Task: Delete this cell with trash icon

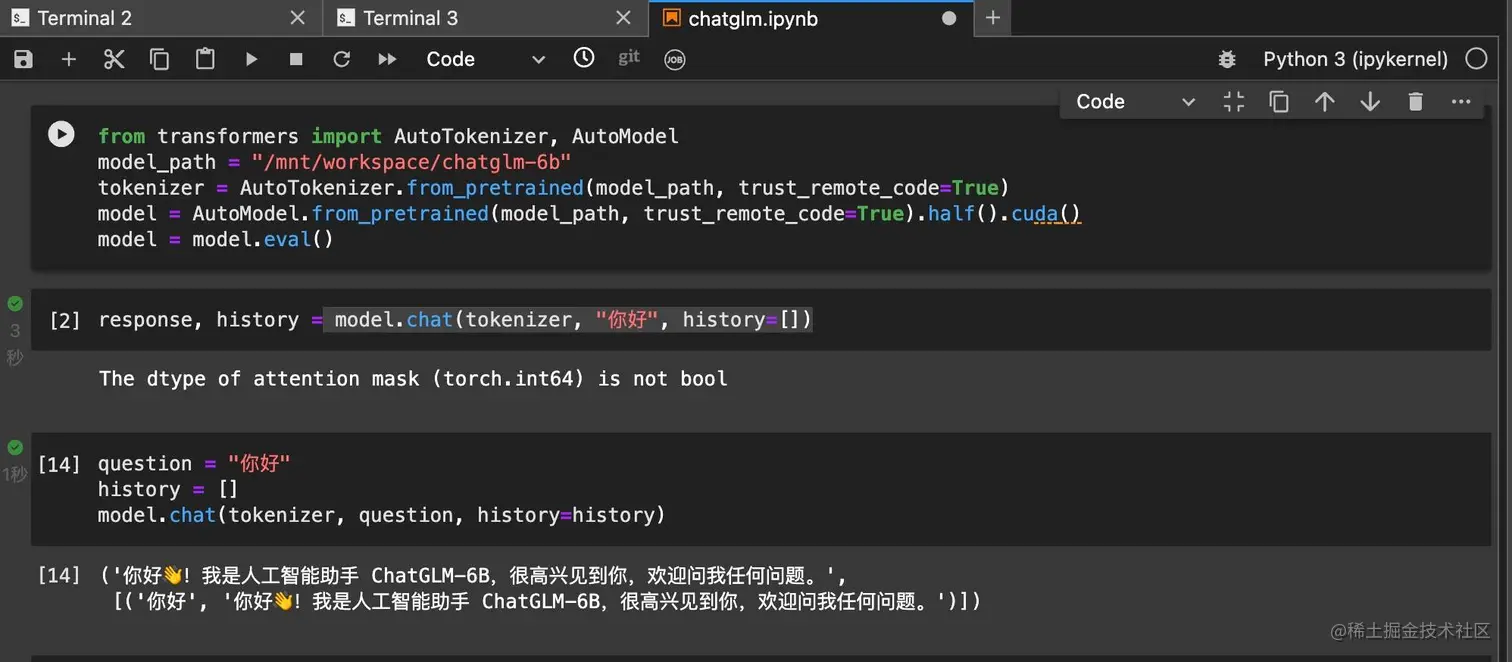Action: click(x=1415, y=101)
